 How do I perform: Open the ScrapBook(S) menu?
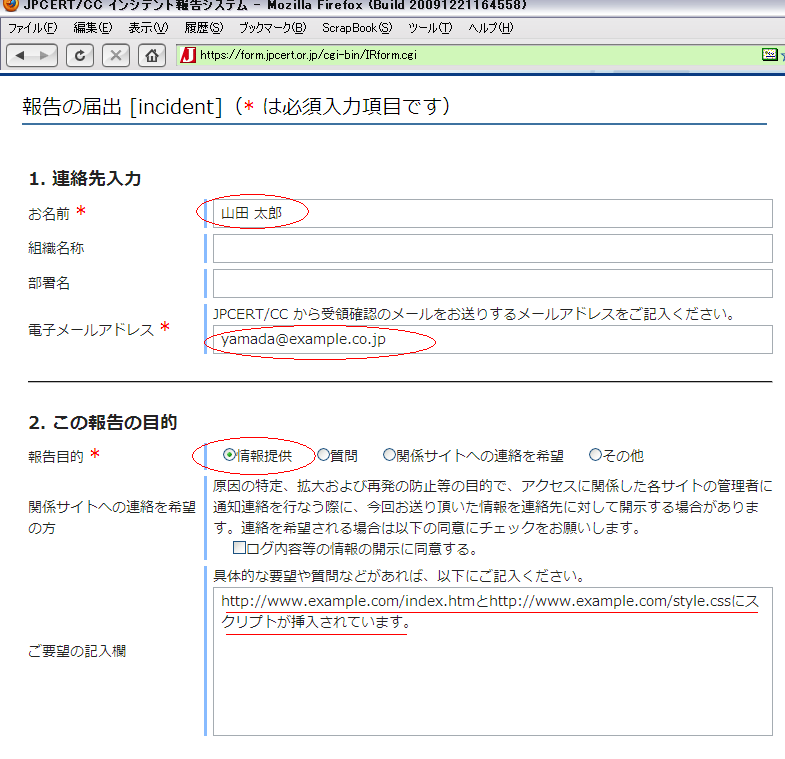click(357, 28)
